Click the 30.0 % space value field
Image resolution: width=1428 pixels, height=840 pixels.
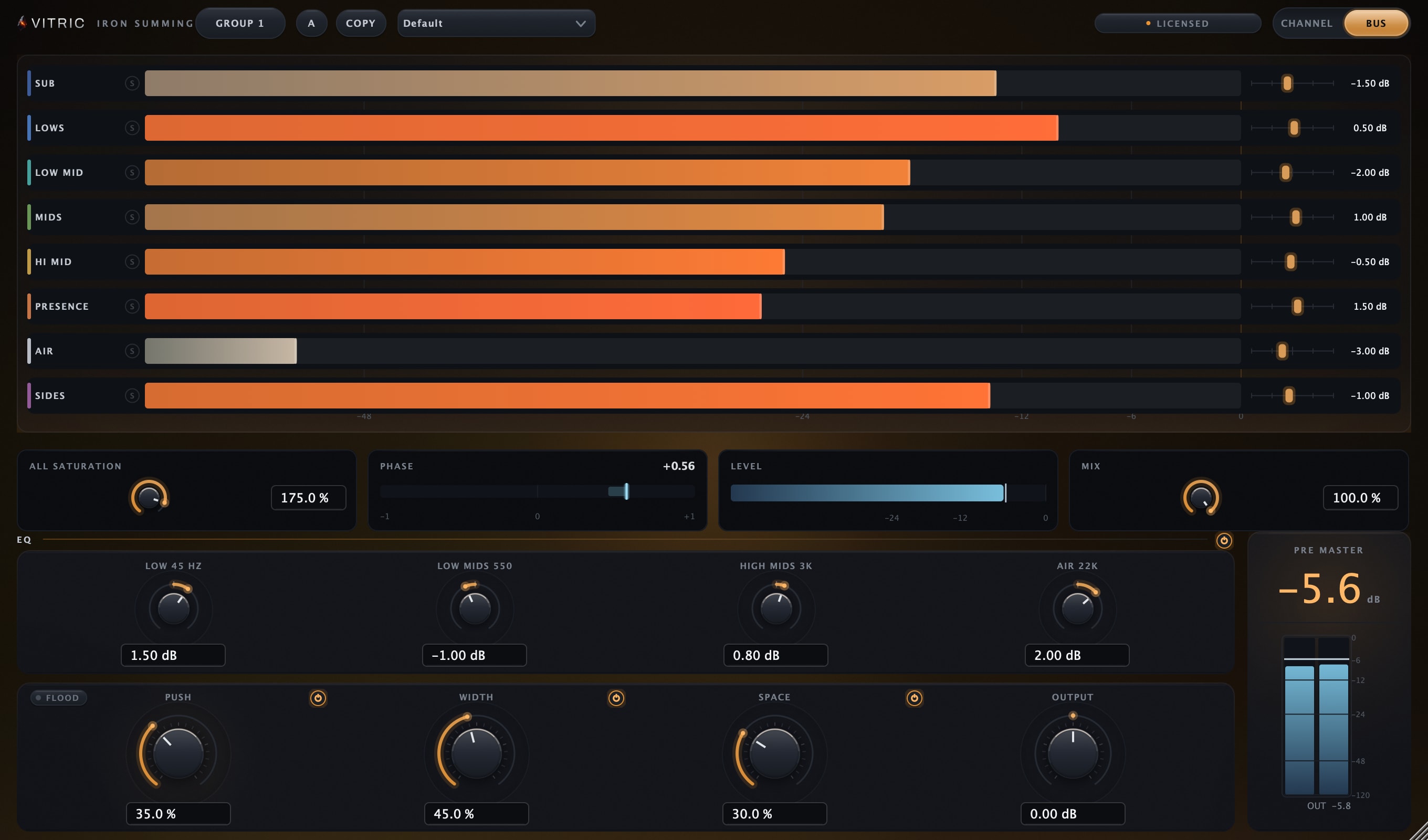pyautogui.click(x=774, y=814)
